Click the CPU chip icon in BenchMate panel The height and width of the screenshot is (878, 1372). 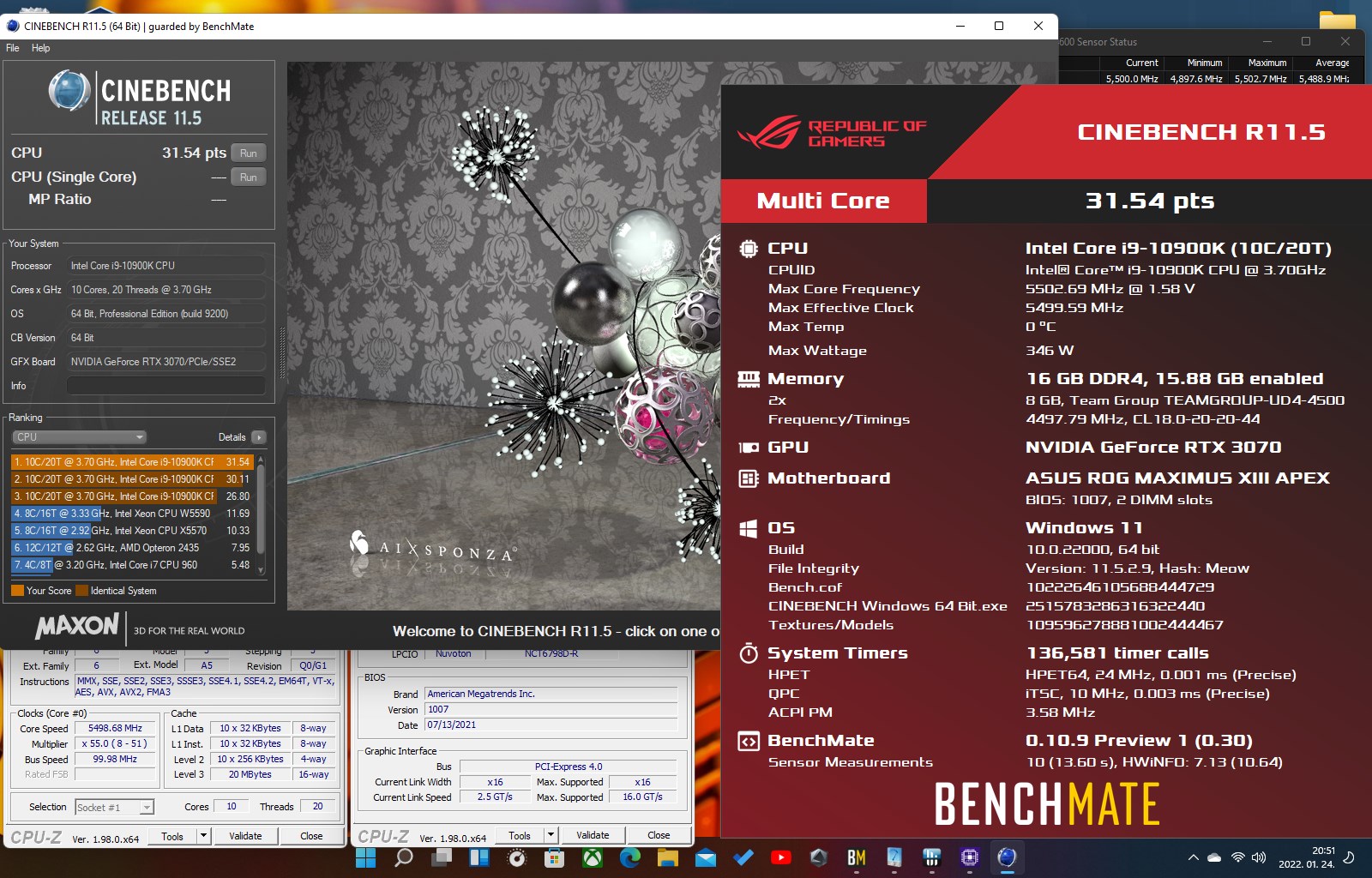pyautogui.click(x=749, y=249)
